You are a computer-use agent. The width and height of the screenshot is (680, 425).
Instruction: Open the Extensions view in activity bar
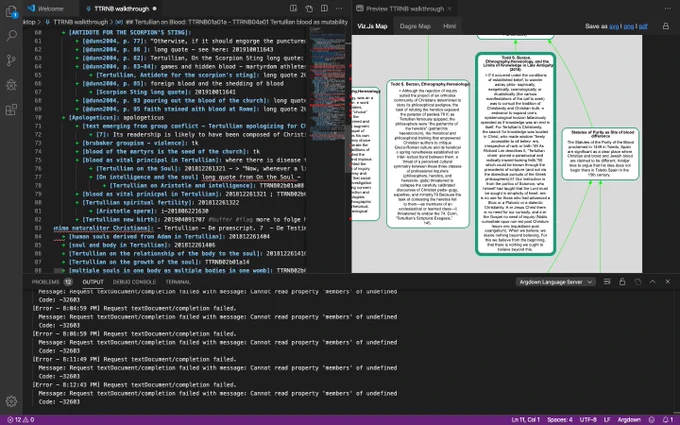click(x=11, y=109)
